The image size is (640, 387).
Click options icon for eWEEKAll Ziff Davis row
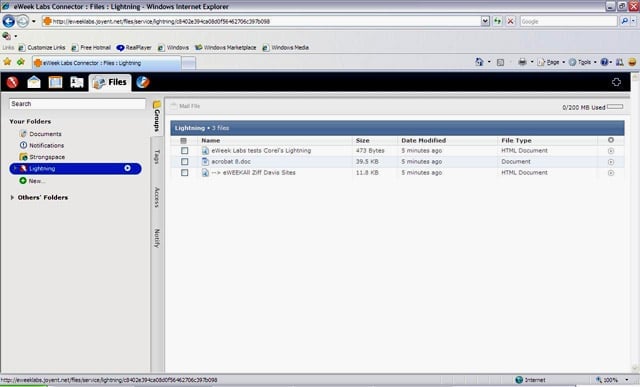[611, 173]
